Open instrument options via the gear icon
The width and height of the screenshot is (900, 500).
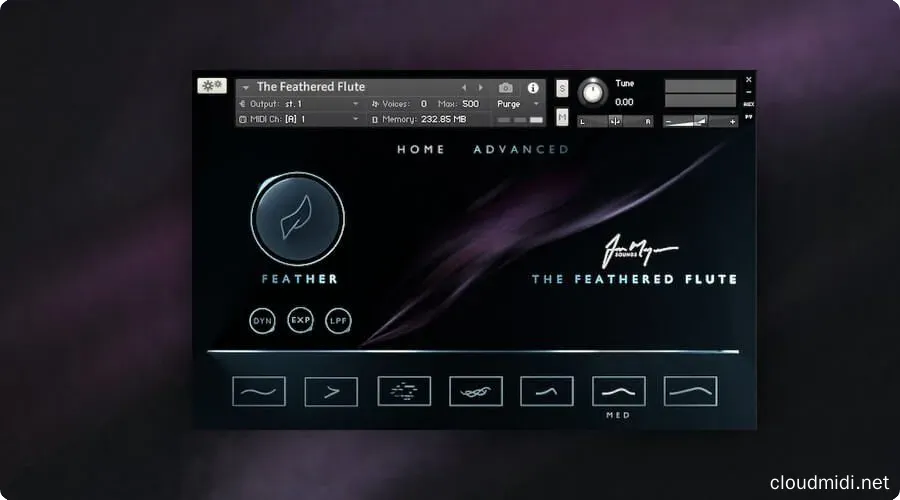212,86
